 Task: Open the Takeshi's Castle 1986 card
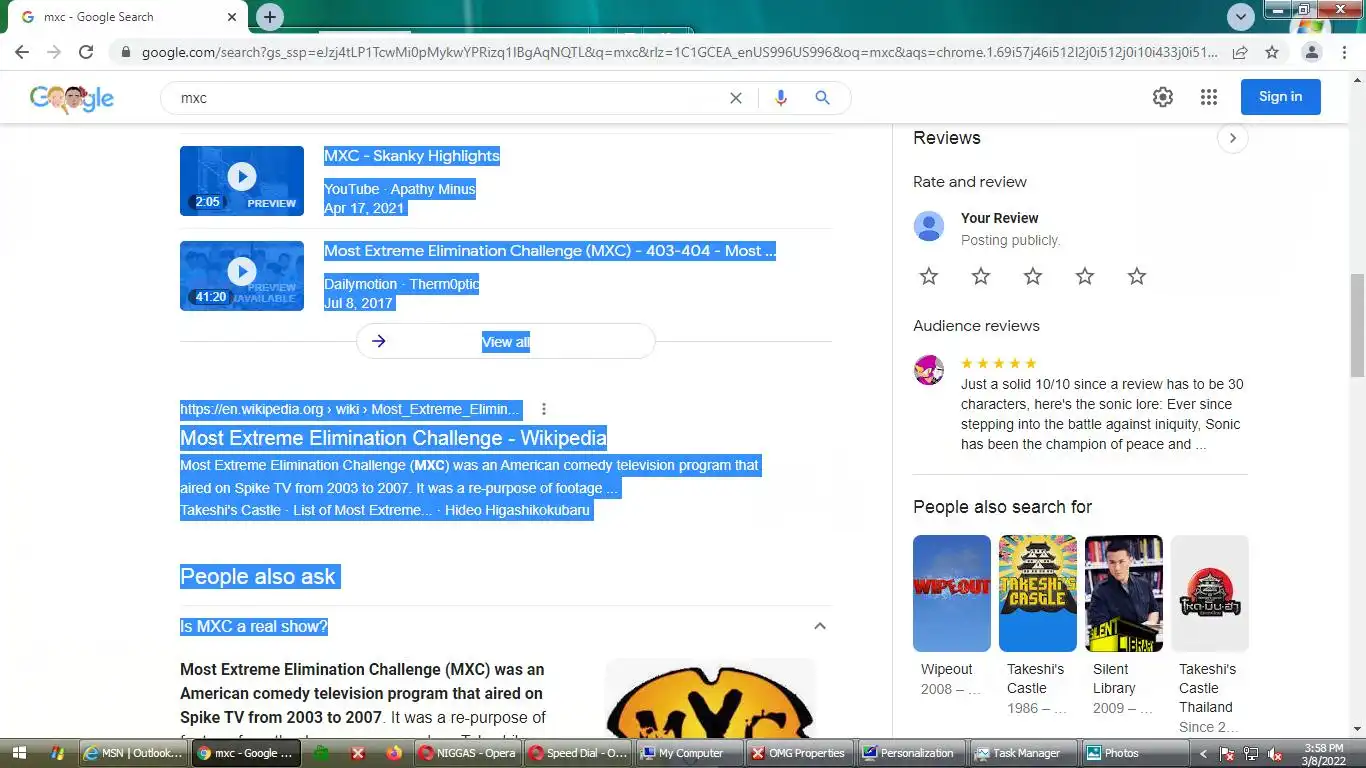tap(1038, 625)
